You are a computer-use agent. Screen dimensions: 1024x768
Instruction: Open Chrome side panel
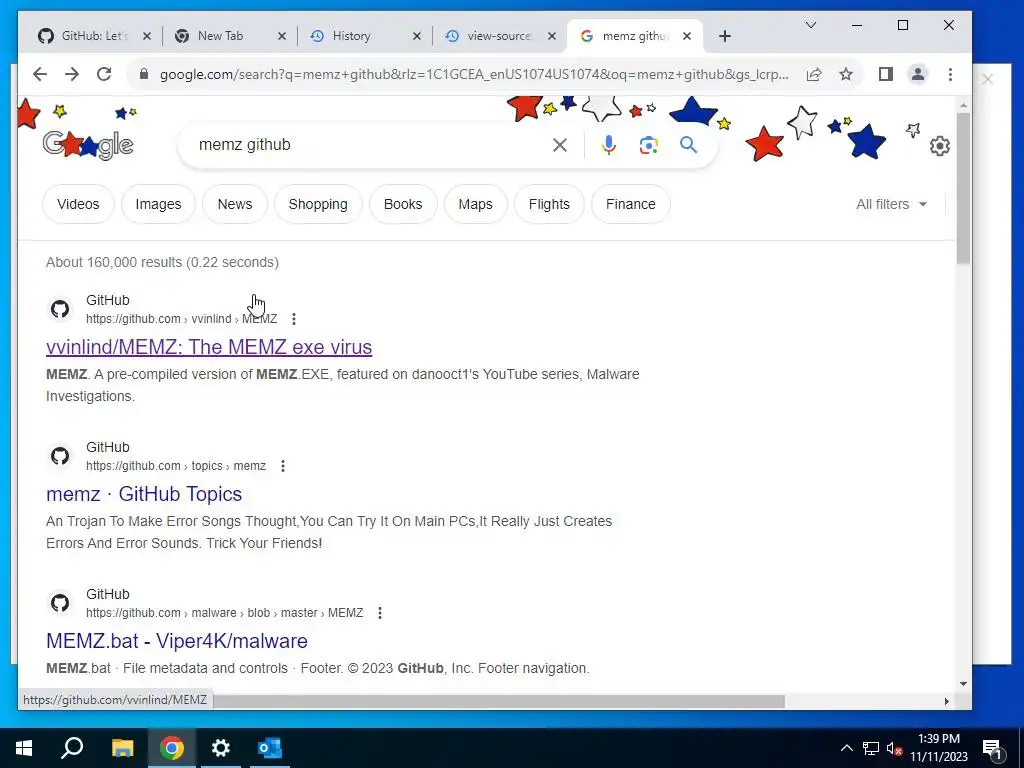click(x=886, y=74)
